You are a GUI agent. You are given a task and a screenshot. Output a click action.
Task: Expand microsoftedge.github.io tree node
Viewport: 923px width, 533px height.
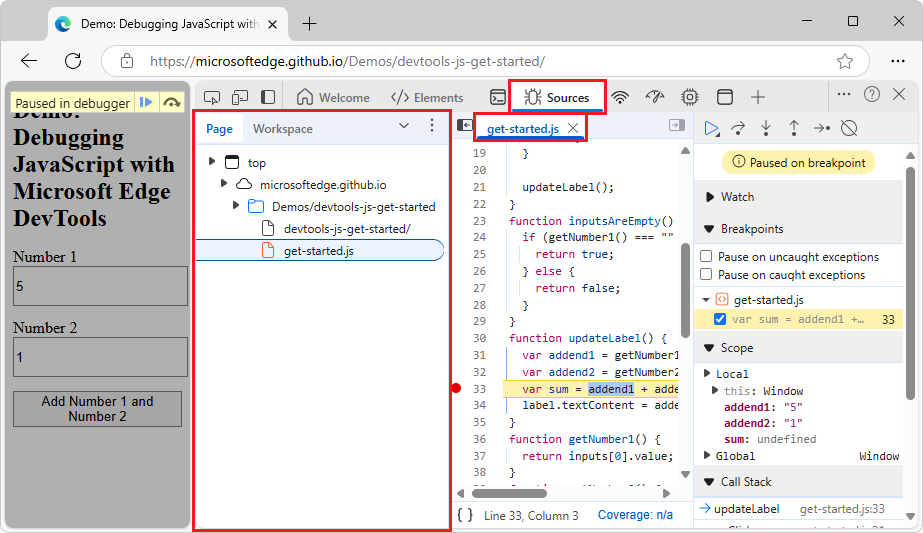point(224,184)
